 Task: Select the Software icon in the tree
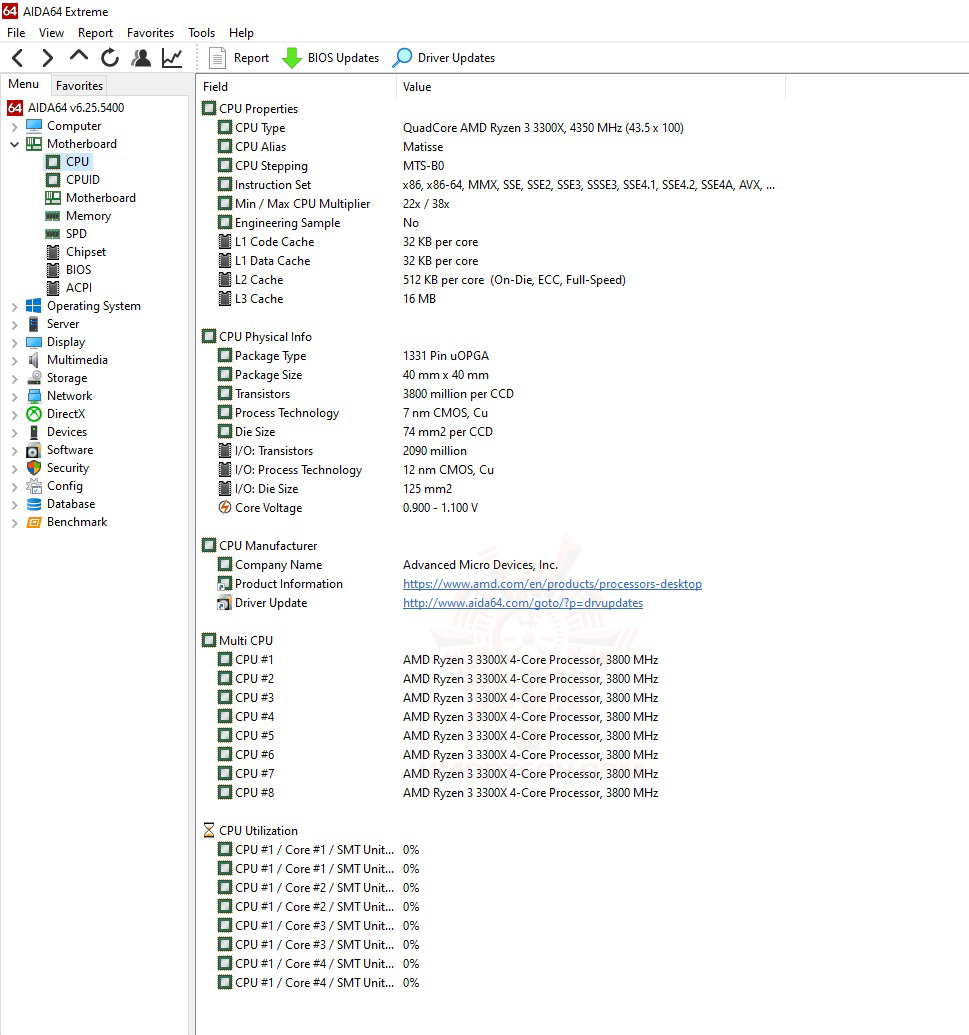[34, 450]
